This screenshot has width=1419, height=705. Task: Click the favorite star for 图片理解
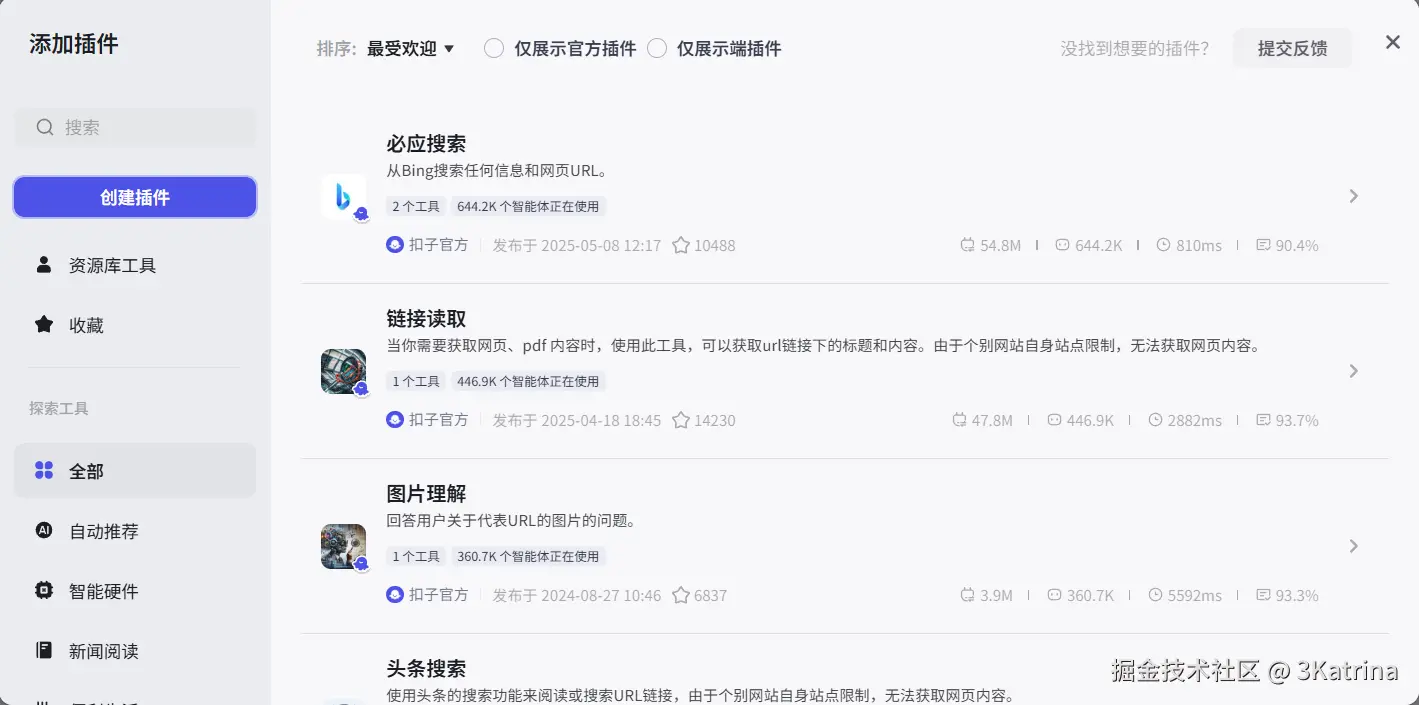681,595
